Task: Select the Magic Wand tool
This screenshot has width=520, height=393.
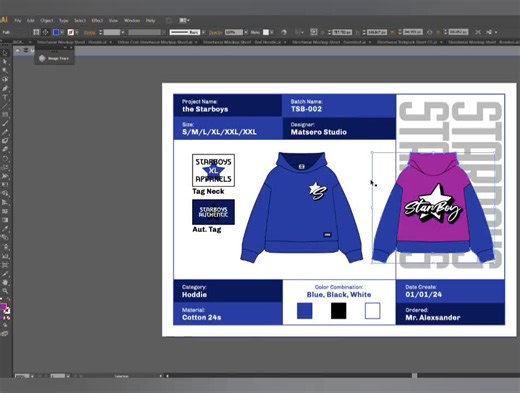Action: tap(5, 71)
